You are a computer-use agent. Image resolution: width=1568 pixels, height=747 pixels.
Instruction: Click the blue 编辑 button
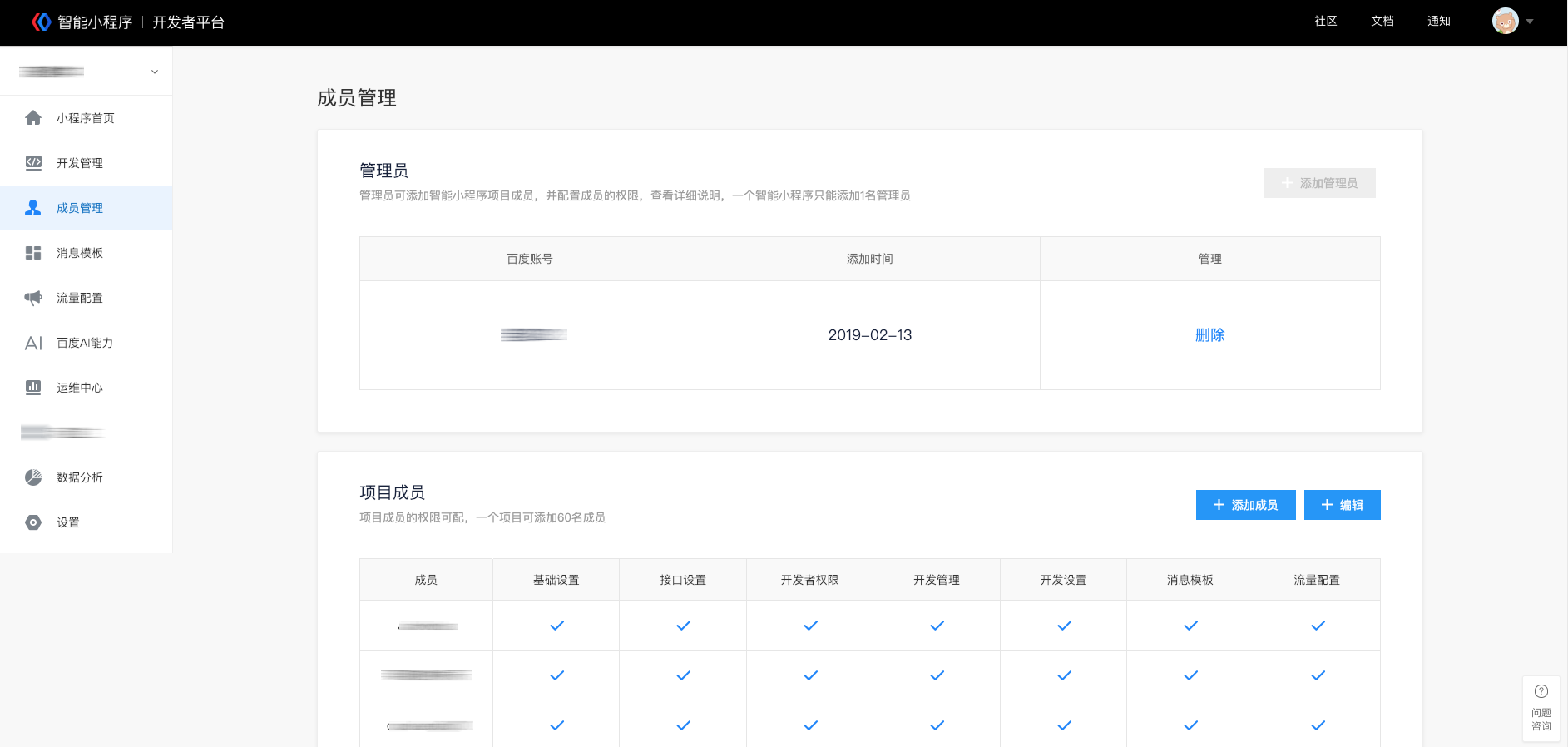(x=1342, y=505)
